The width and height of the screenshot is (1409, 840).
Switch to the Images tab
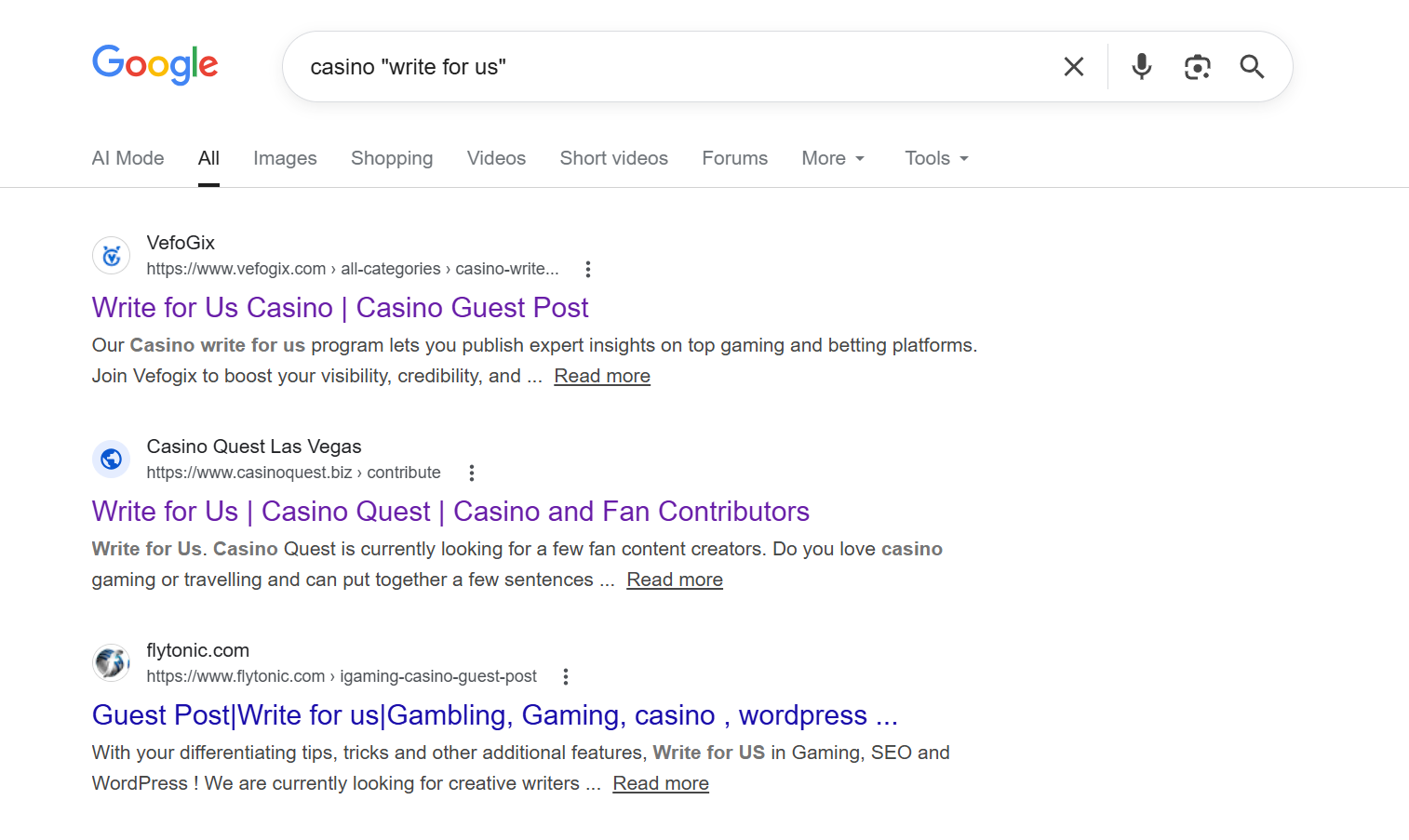(x=285, y=158)
